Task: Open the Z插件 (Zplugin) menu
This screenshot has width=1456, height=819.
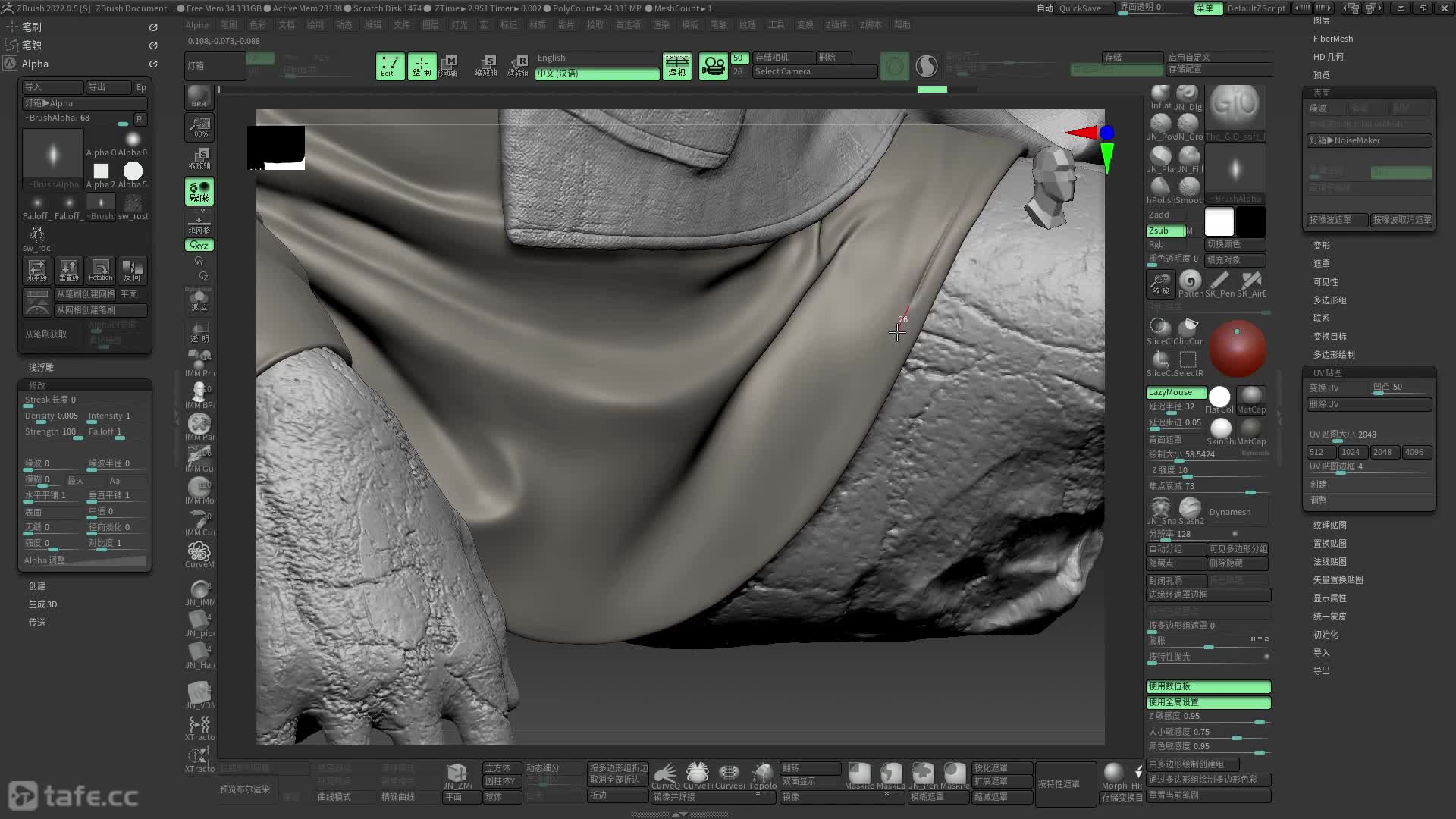Action: pos(836,25)
